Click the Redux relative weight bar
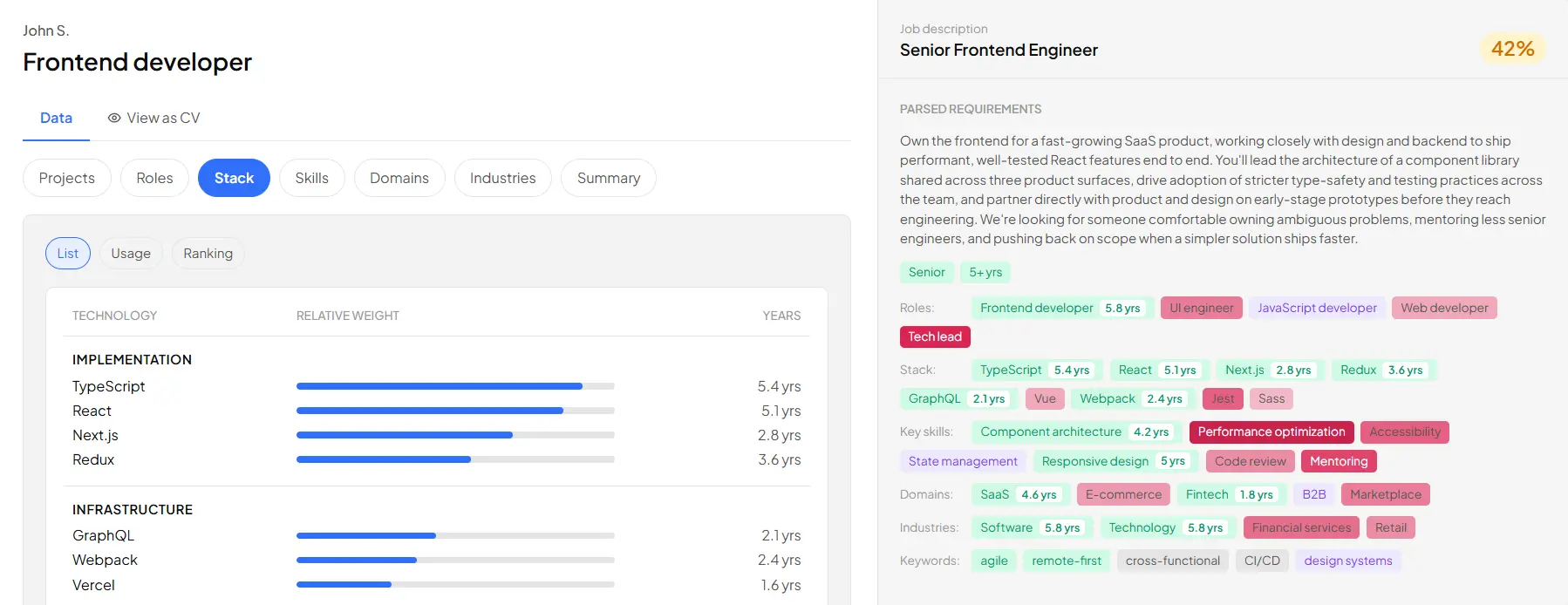 (x=455, y=459)
